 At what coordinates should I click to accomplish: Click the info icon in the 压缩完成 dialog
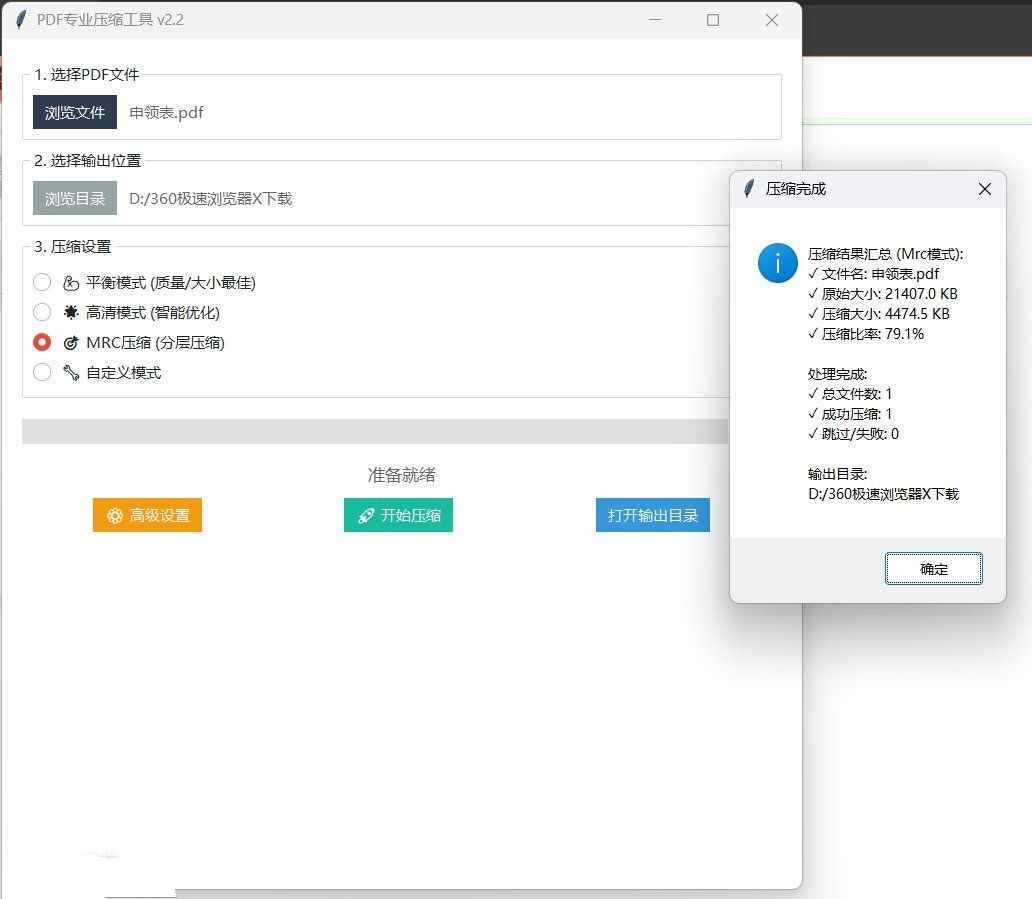(x=778, y=264)
